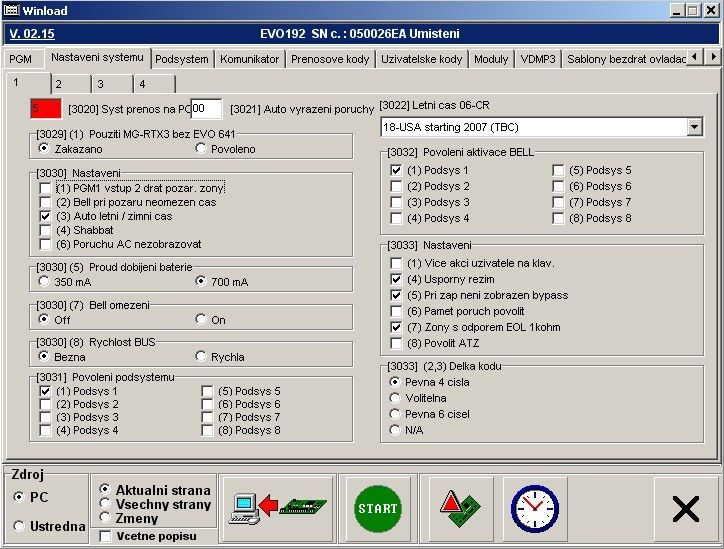
Task: Click the red color indicator box
Action: pyautogui.click(x=45, y=107)
